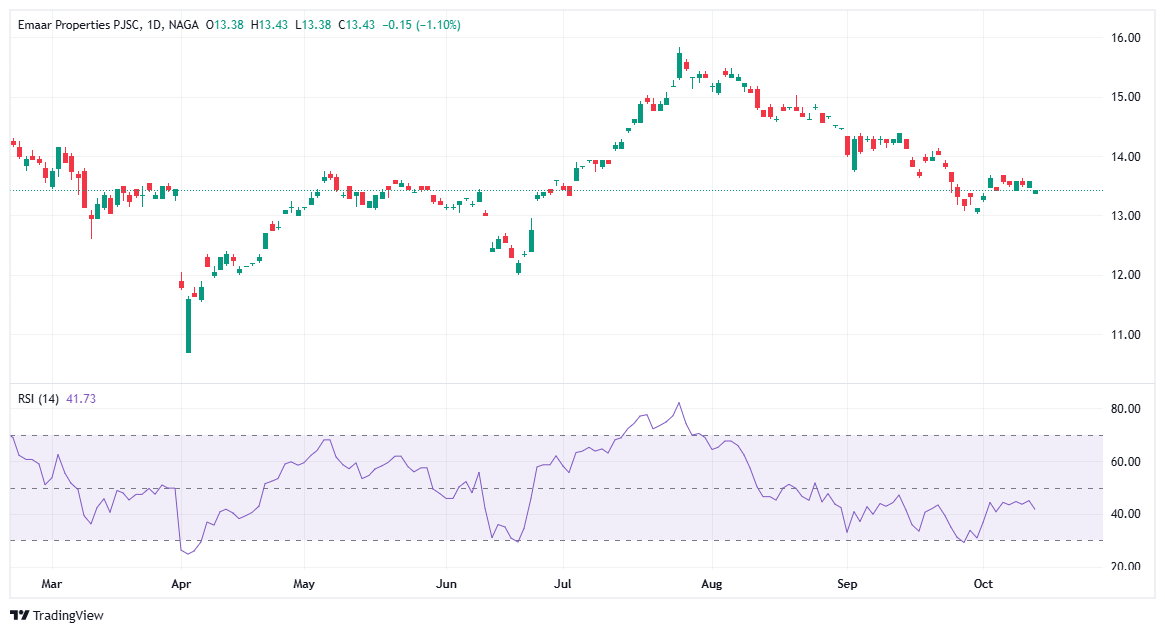The width and height of the screenshot is (1165, 633).
Task: Click the Aug label on time axis
Action: (711, 584)
